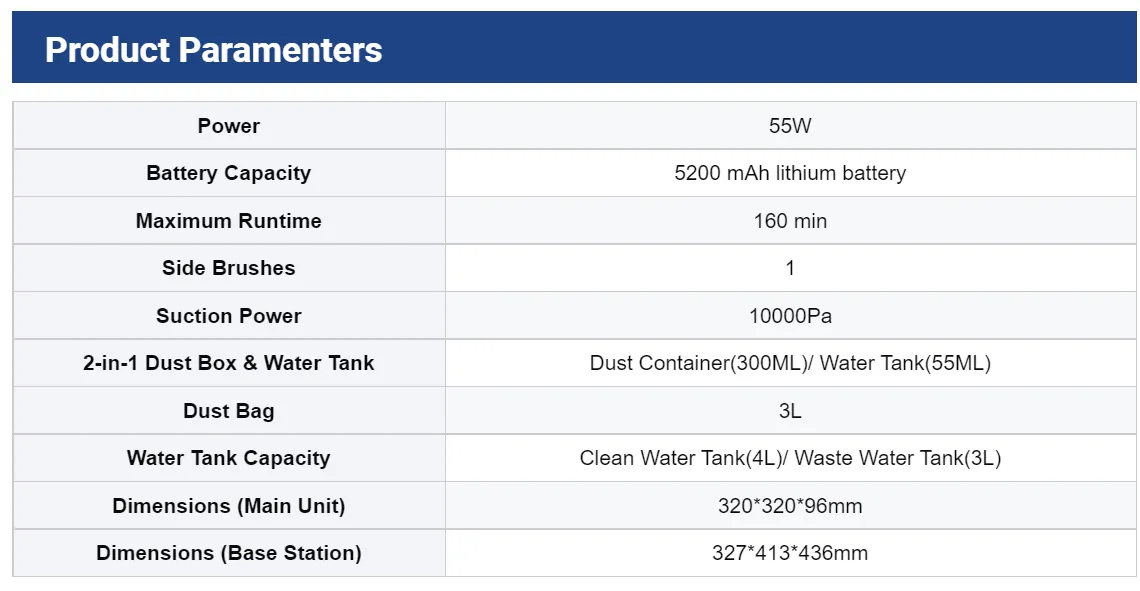Select the Dust Bag label
This screenshot has width=1140, height=591.
(x=229, y=411)
